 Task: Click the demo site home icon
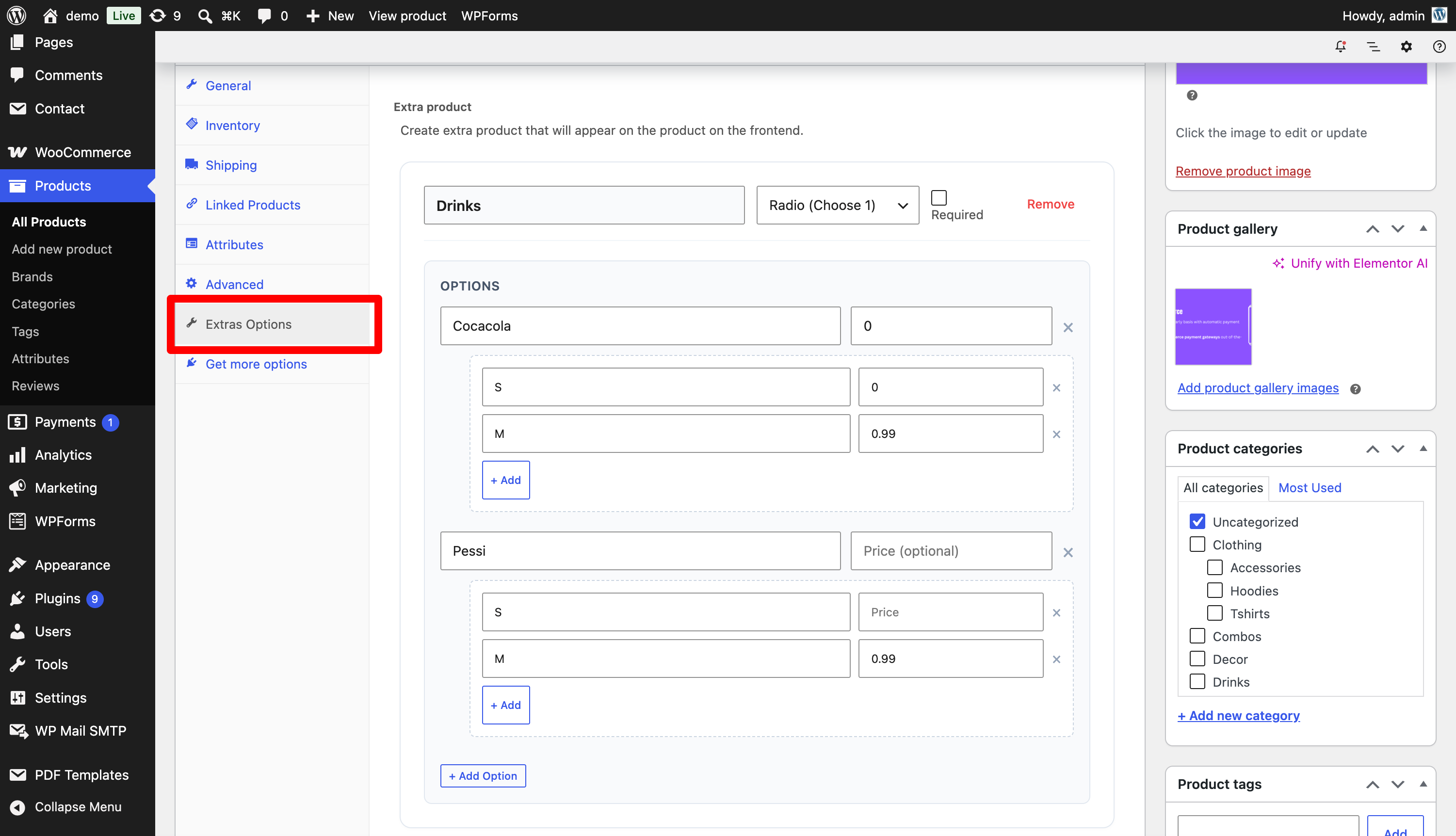pyautogui.click(x=50, y=16)
